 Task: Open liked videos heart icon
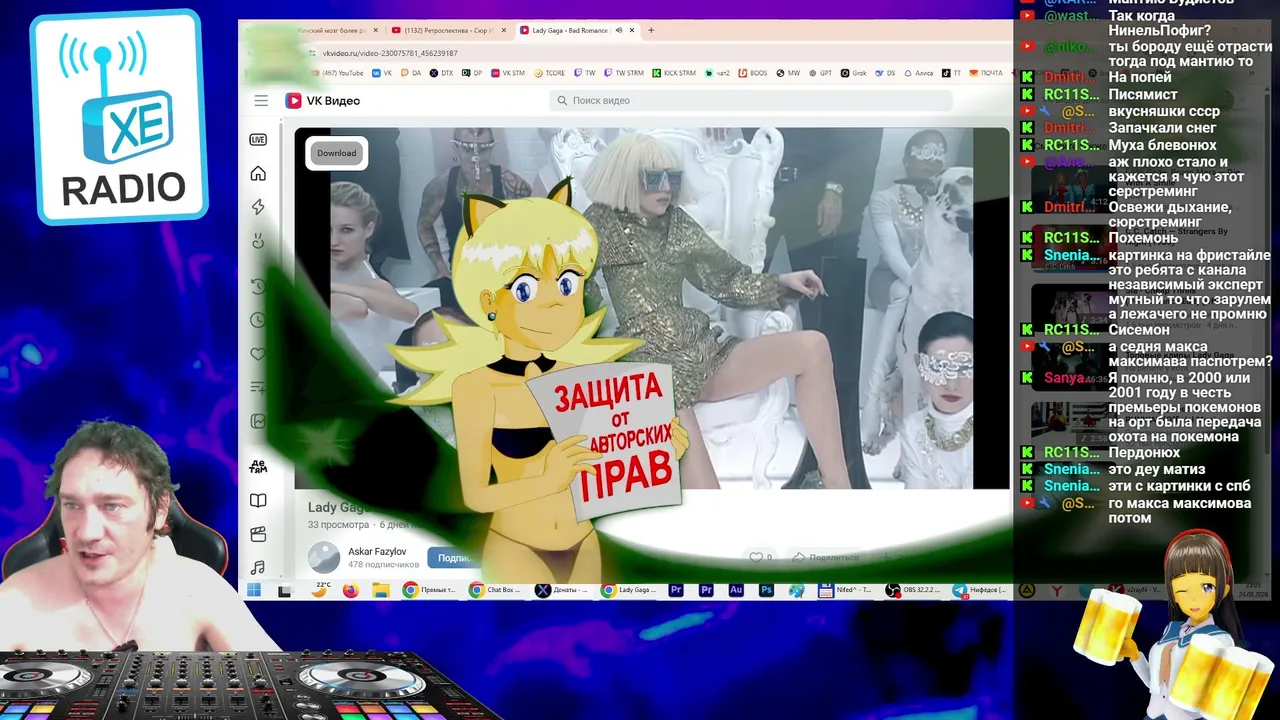point(258,354)
